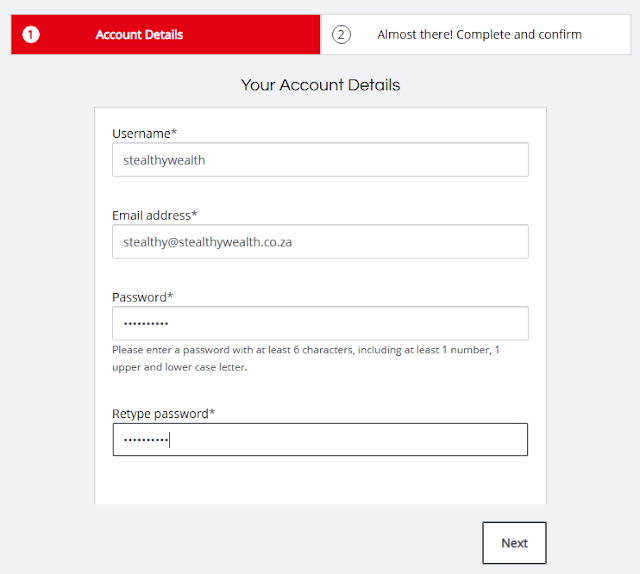Click the Retype password* label
Screen dimensions: 640x574
[x=164, y=413]
